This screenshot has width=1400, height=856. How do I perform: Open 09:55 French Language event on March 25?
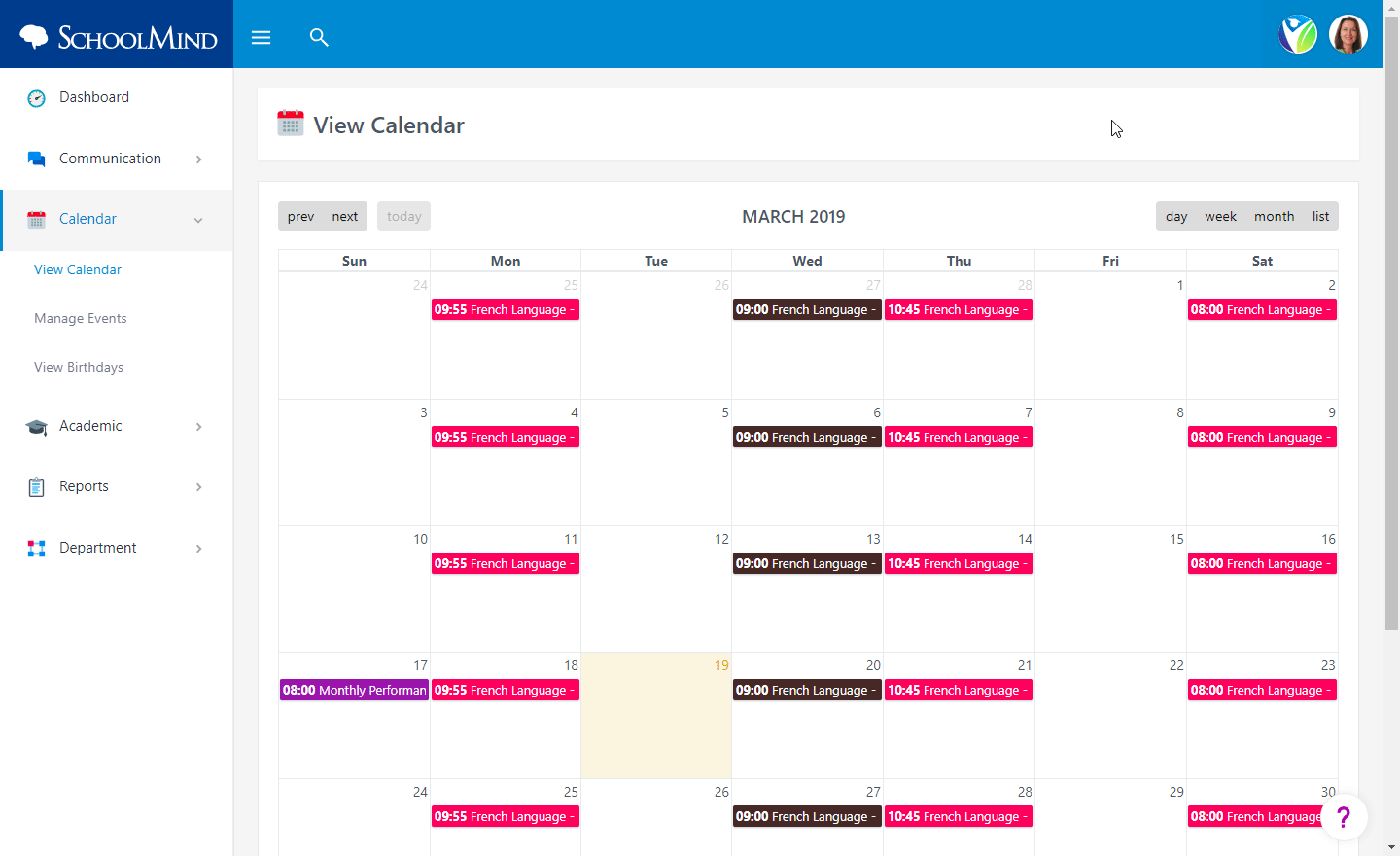506,816
